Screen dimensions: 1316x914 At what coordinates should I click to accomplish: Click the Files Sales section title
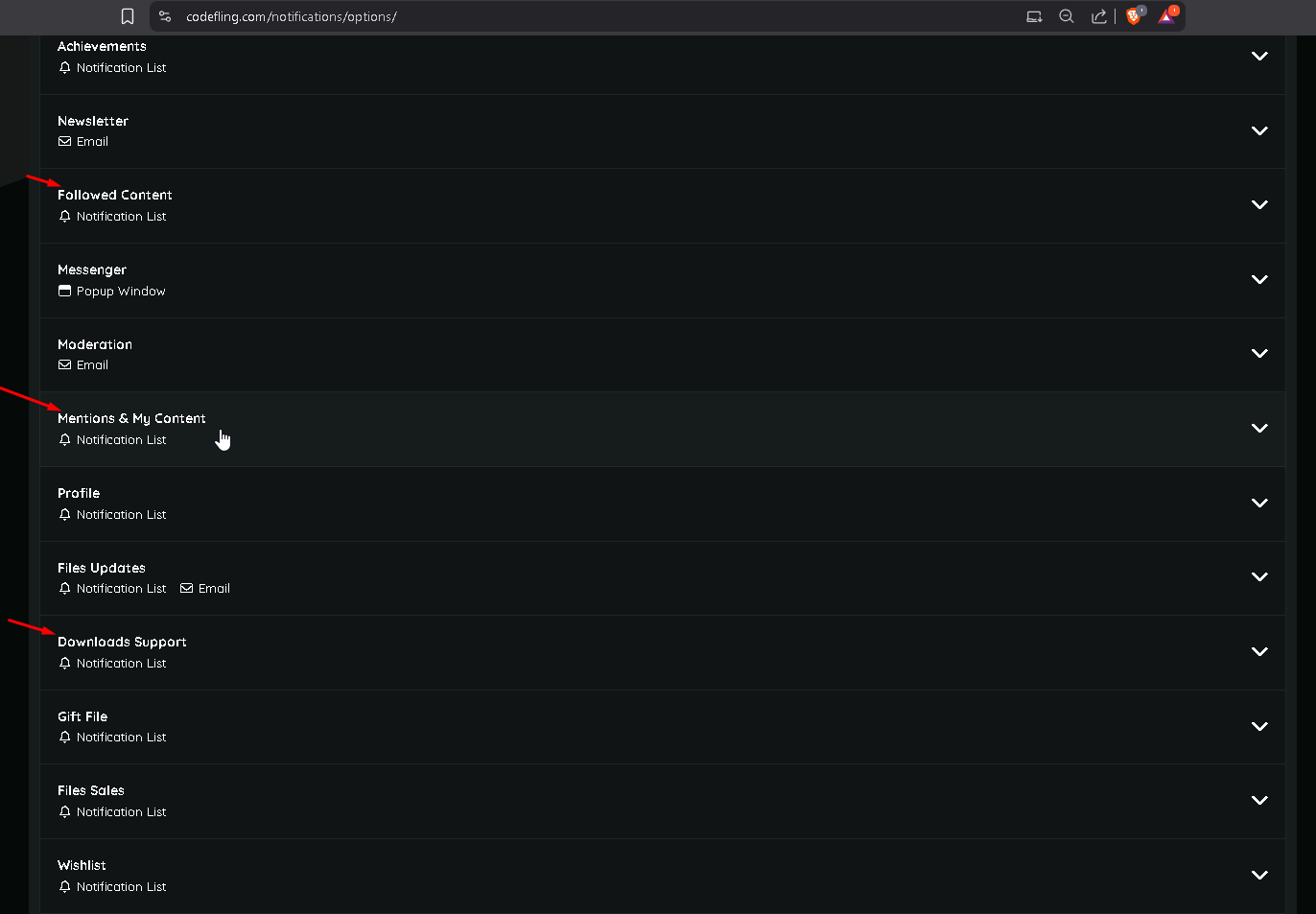pyautogui.click(x=91, y=790)
